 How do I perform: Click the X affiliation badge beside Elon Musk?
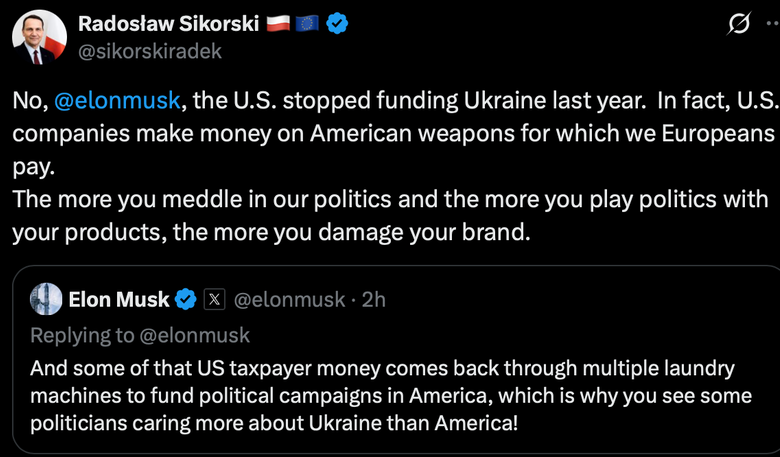pos(214,299)
